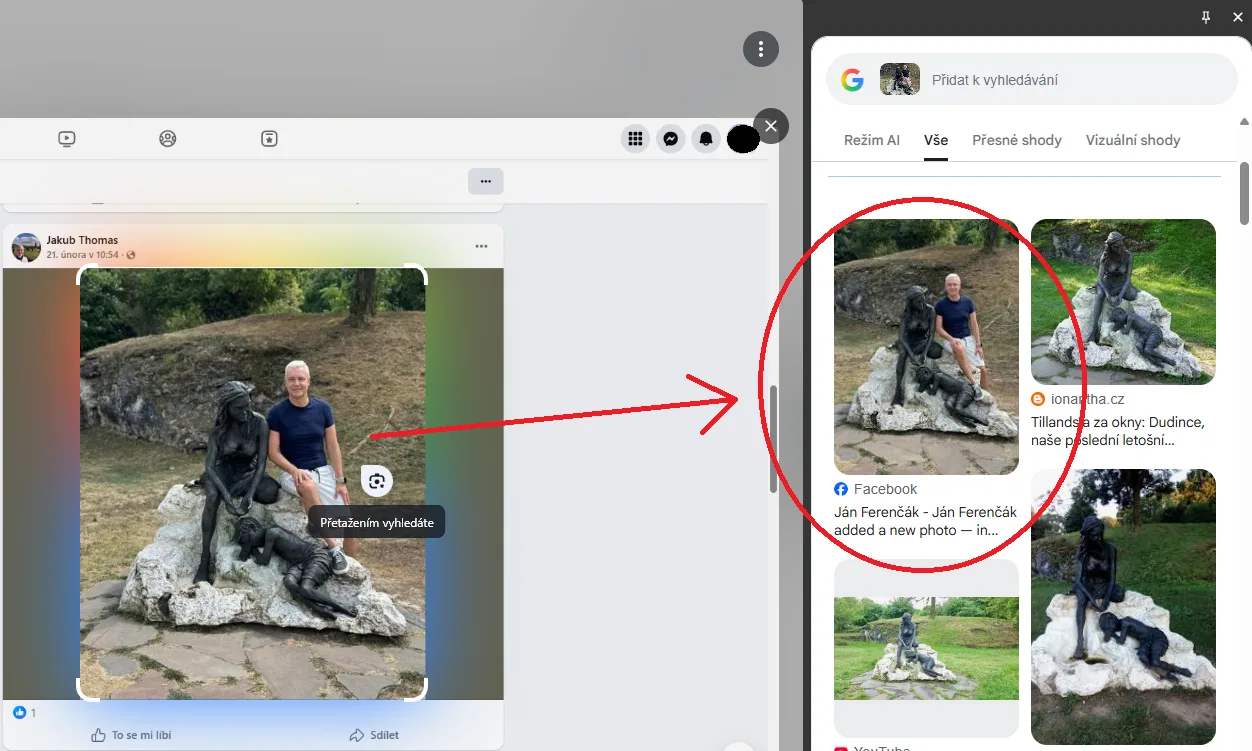Image resolution: width=1252 pixels, height=751 pixels.
Task: Open the Facebook apps grid menu
Action: point(635,139)
